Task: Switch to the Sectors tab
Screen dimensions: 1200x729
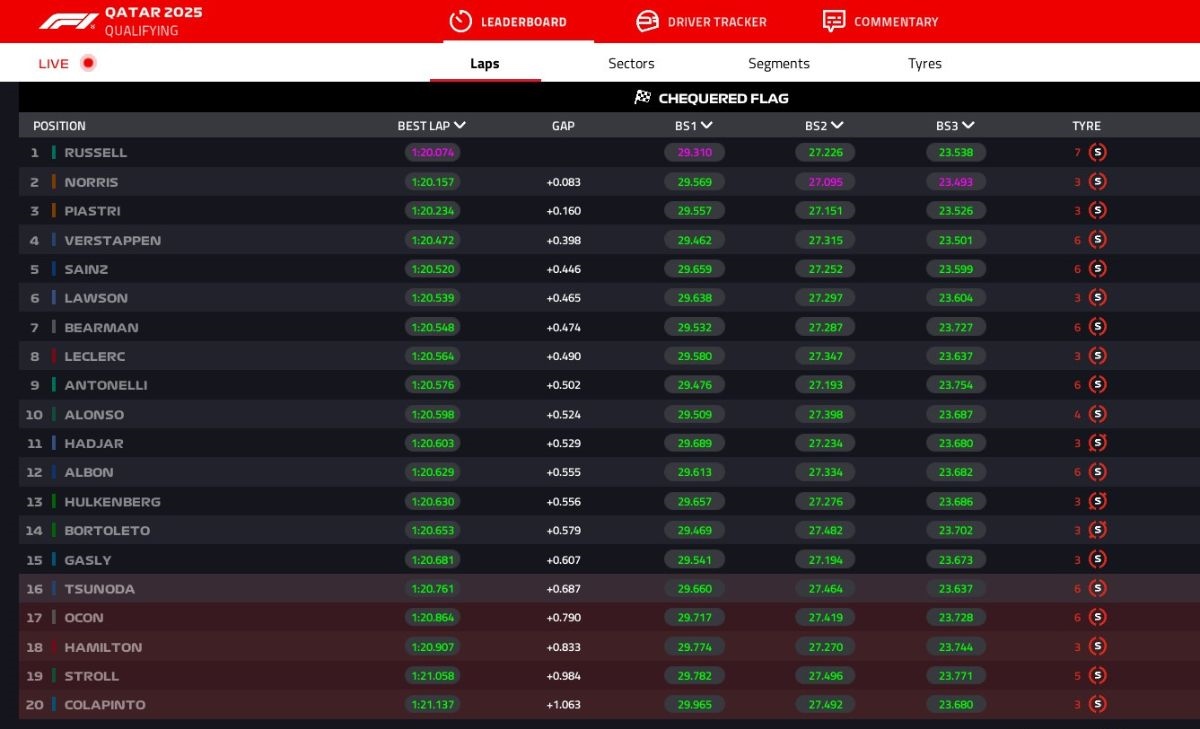Action: coord(631,63)
